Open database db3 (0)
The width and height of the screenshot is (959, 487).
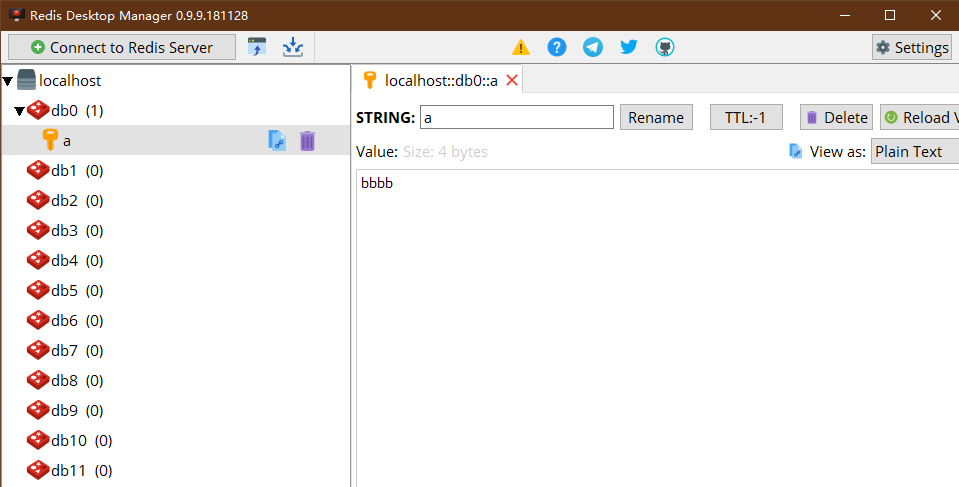(x=76, y=231)
